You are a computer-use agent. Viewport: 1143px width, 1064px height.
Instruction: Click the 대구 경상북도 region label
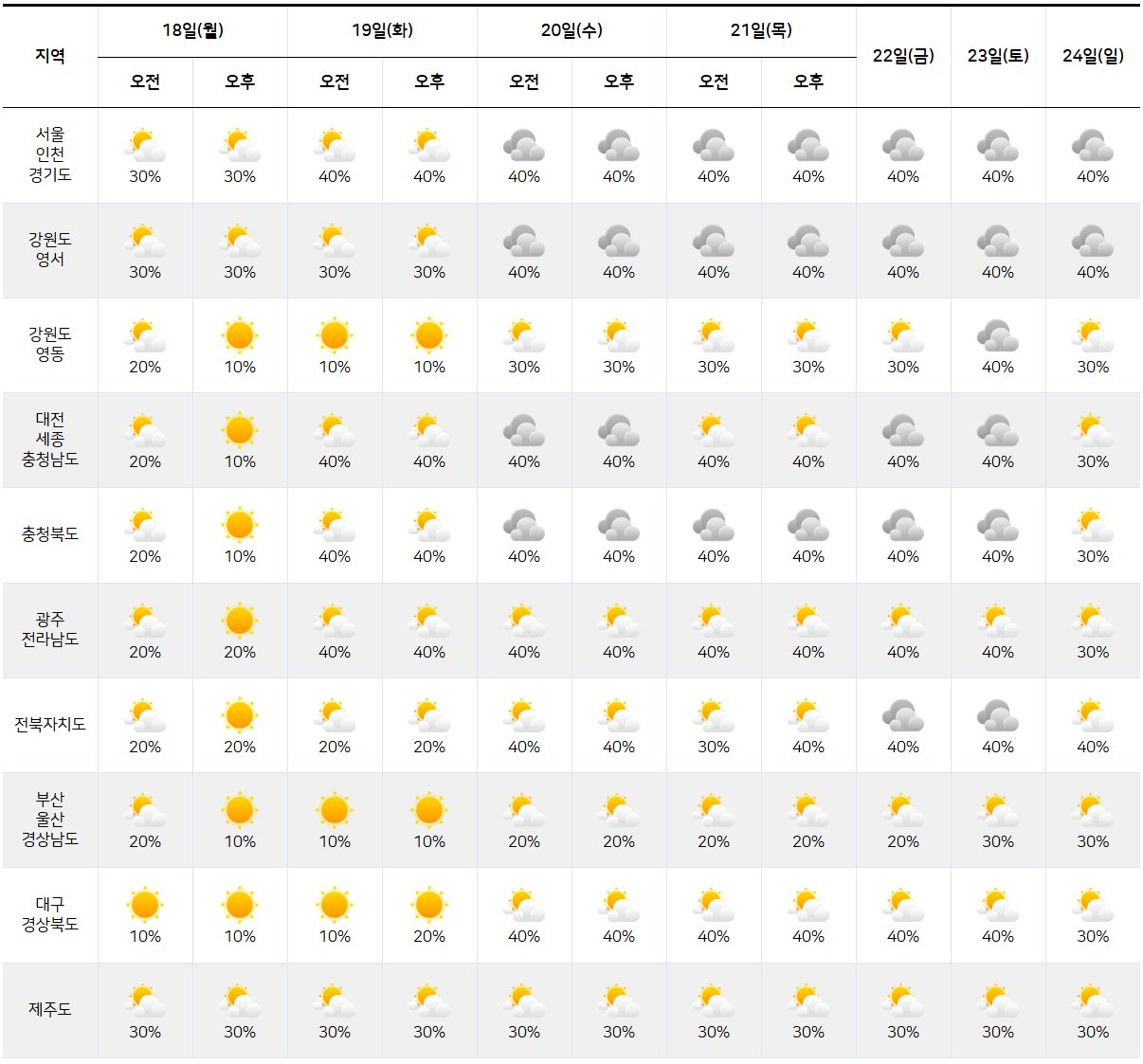(50, 914)
